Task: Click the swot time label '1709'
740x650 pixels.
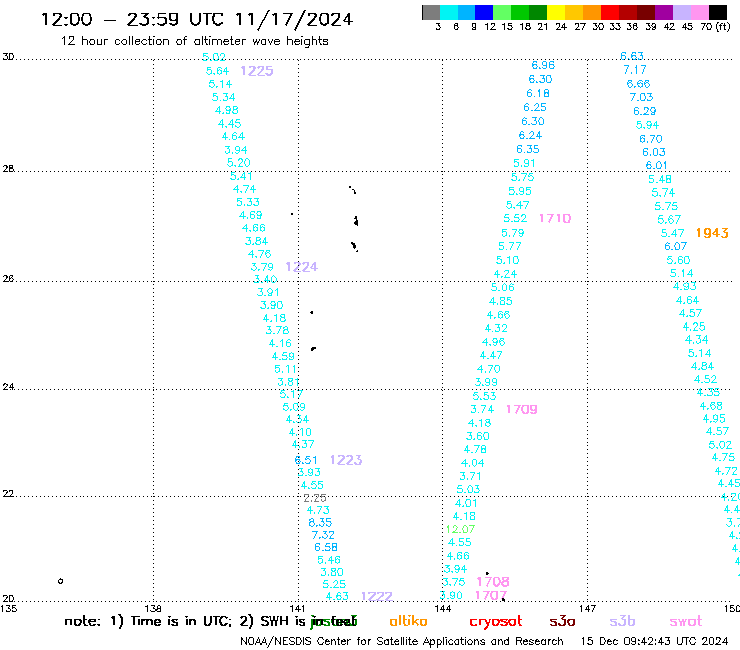Action: (x=521, y=409)
